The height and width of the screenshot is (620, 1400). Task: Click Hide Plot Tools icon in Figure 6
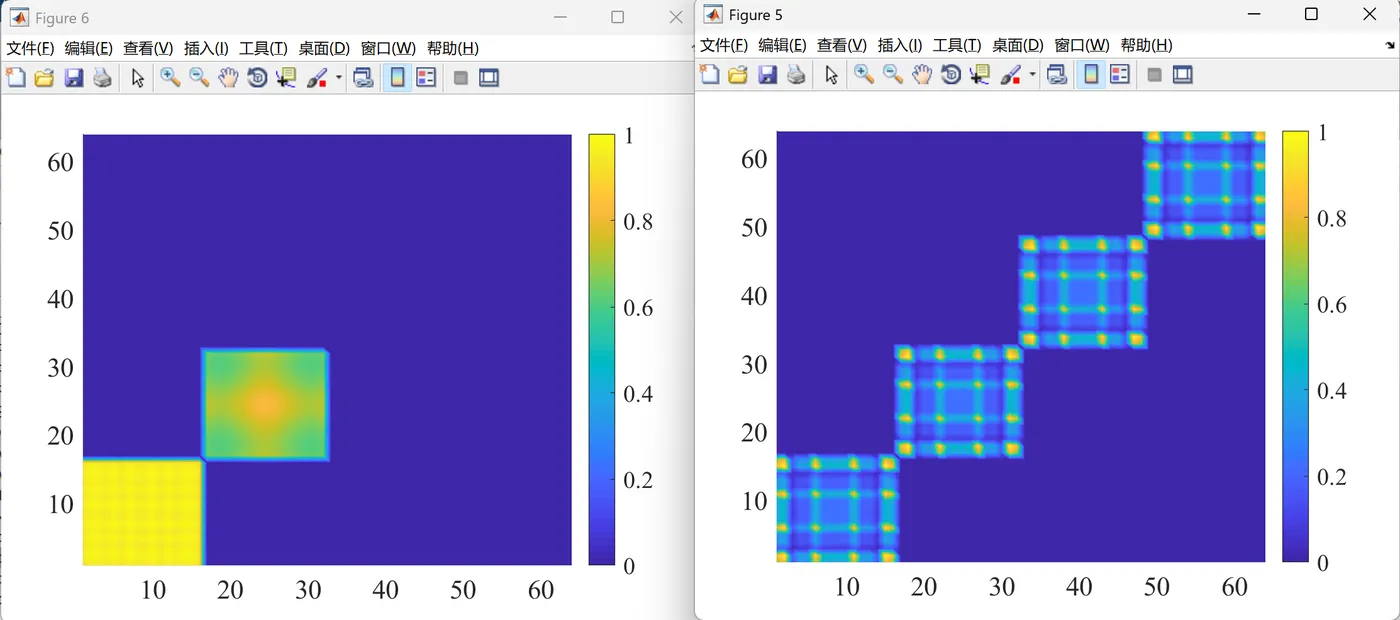(460, 78)
